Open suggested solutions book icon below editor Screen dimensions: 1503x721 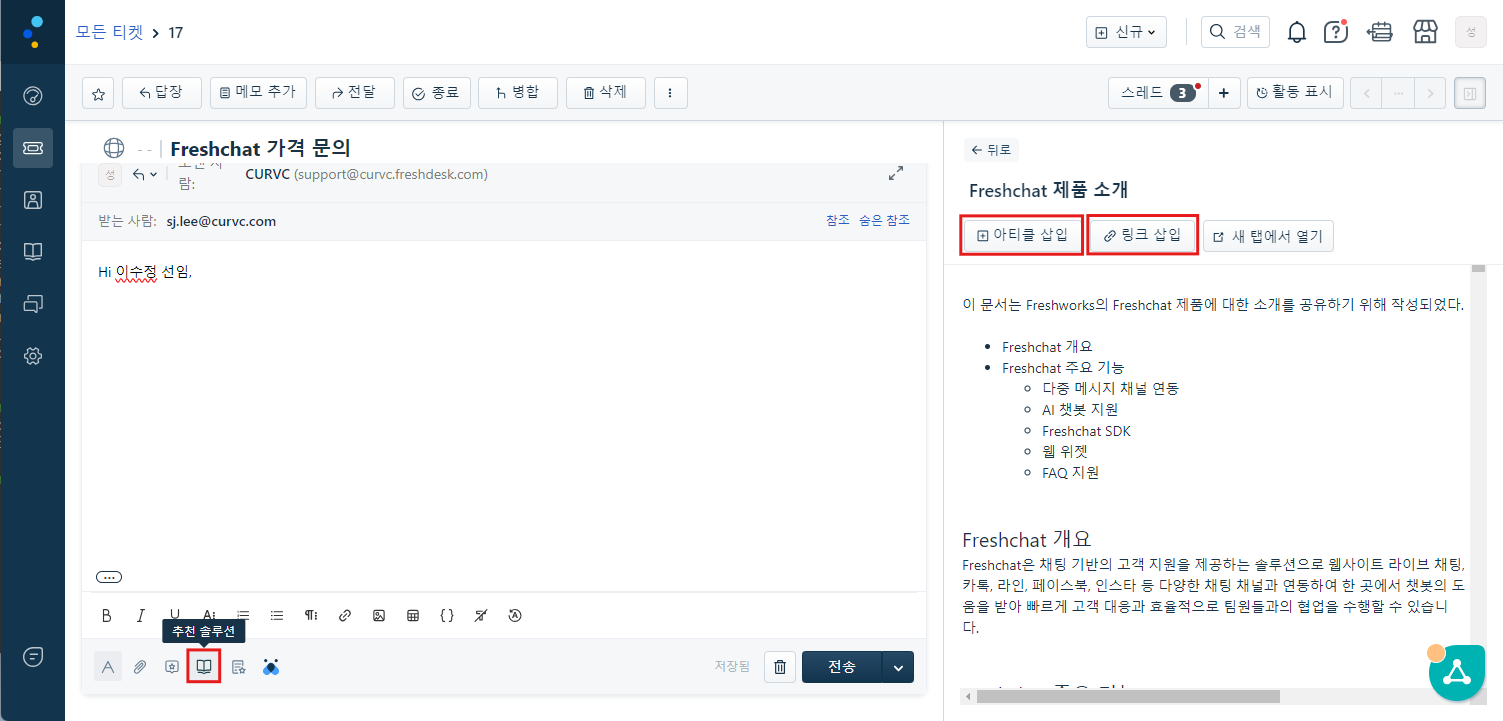point(204,666)
